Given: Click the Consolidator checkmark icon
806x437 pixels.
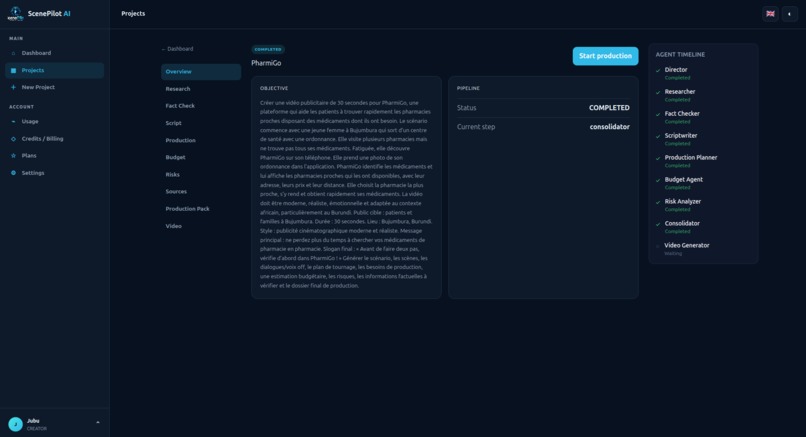Looking at the screenshot, I should tap(658, 224).
